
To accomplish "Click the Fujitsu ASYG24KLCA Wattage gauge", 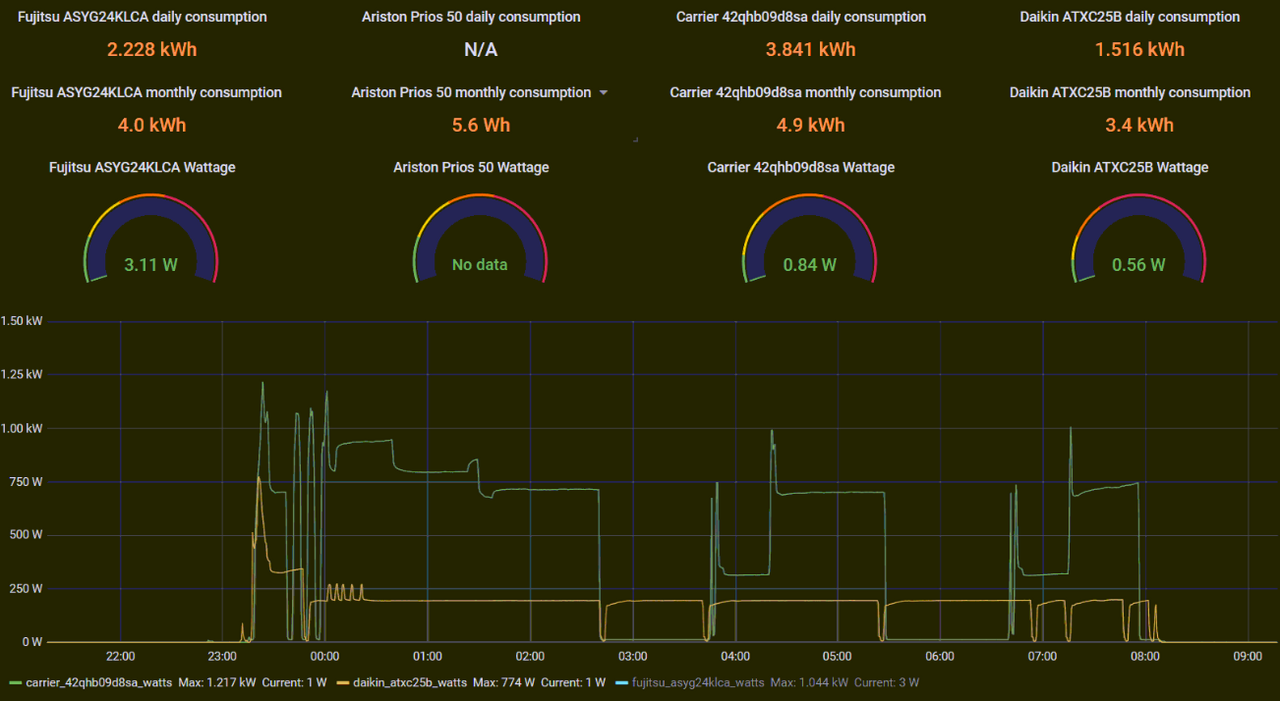I will pyautogui.click(x=151, y=240).
